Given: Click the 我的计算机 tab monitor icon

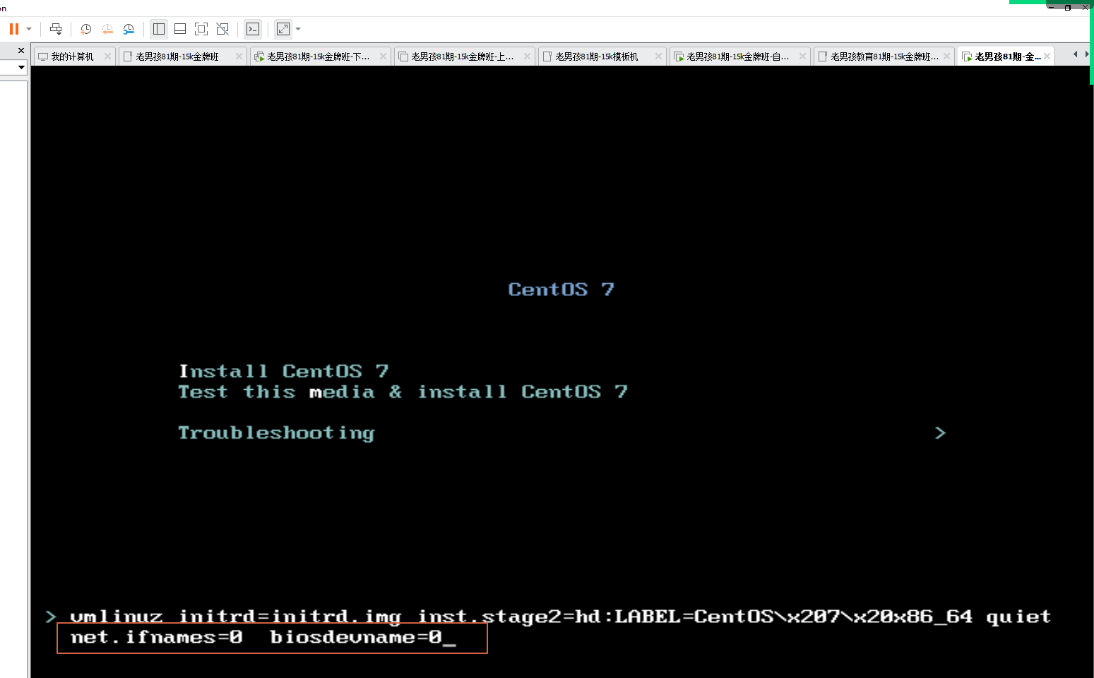Looking at the screenshot, I should 43,56.
